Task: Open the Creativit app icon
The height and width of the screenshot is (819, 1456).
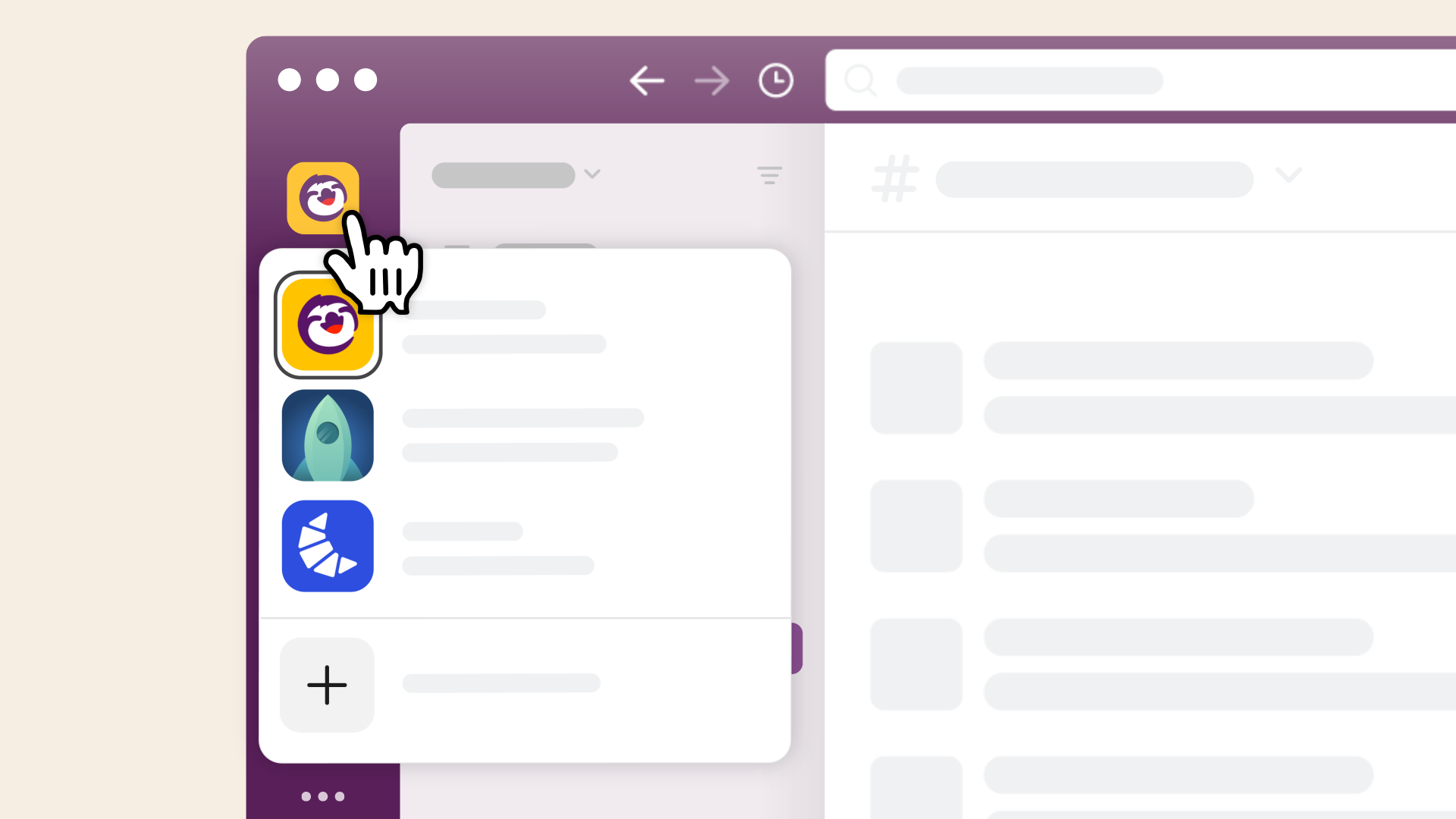Action: (327, 545)
